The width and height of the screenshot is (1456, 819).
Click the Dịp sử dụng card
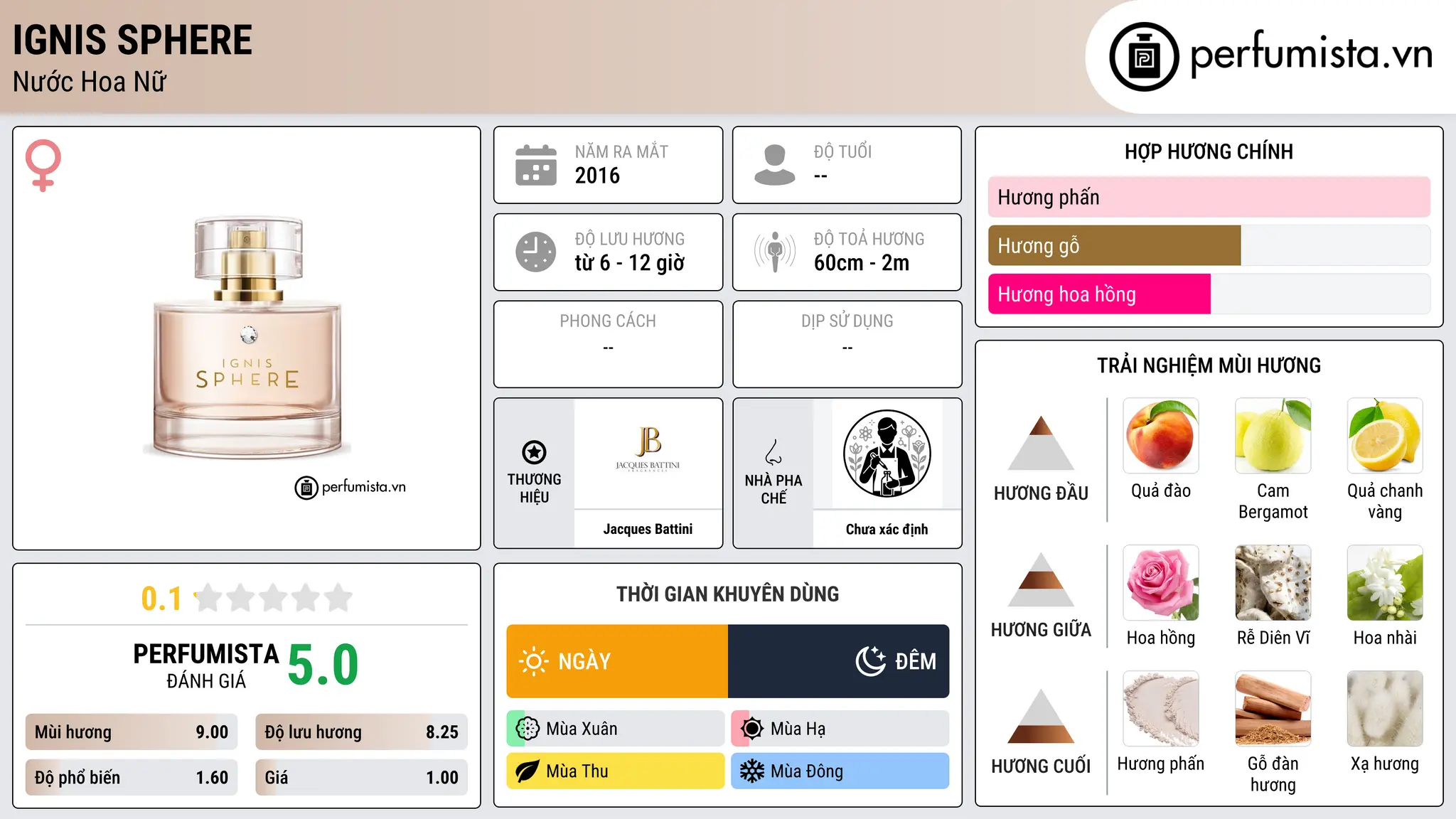click(847, 344)
